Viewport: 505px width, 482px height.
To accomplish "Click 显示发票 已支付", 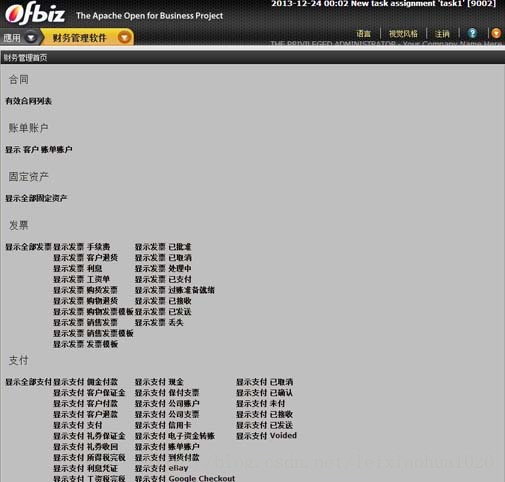I will pyautogui.click(x=163, y=279).
